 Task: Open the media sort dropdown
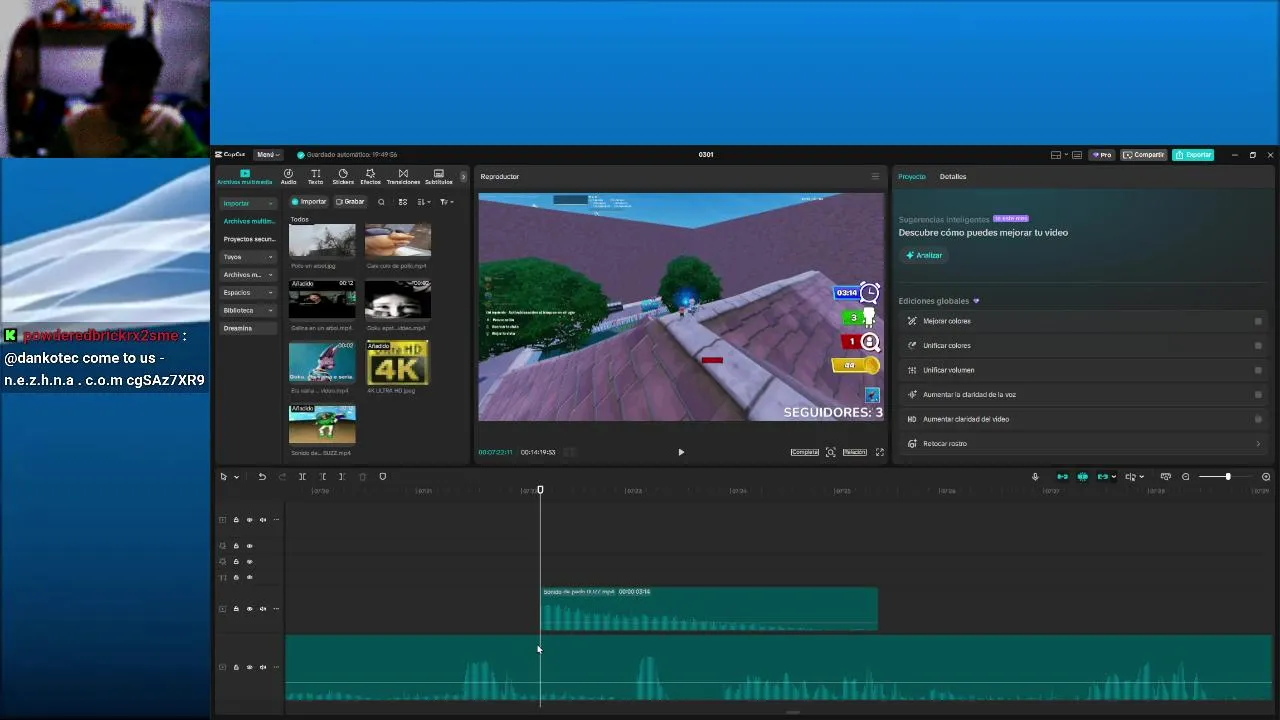click(424, 202)
